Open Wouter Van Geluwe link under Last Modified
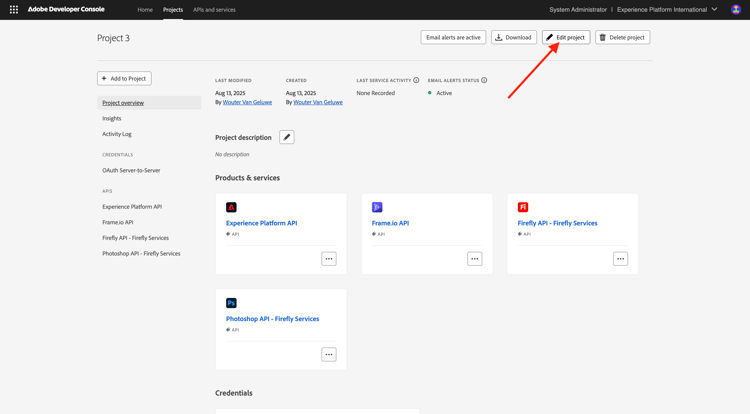Screen dimensions: 750x414 (247, 102)
